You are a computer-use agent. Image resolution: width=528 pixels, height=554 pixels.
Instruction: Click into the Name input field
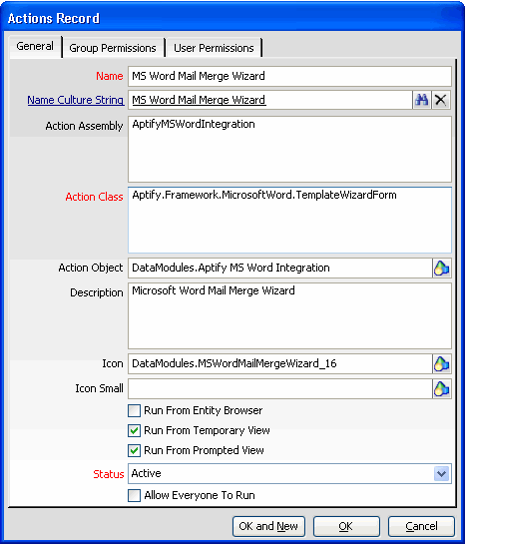[x=289, y=76]
